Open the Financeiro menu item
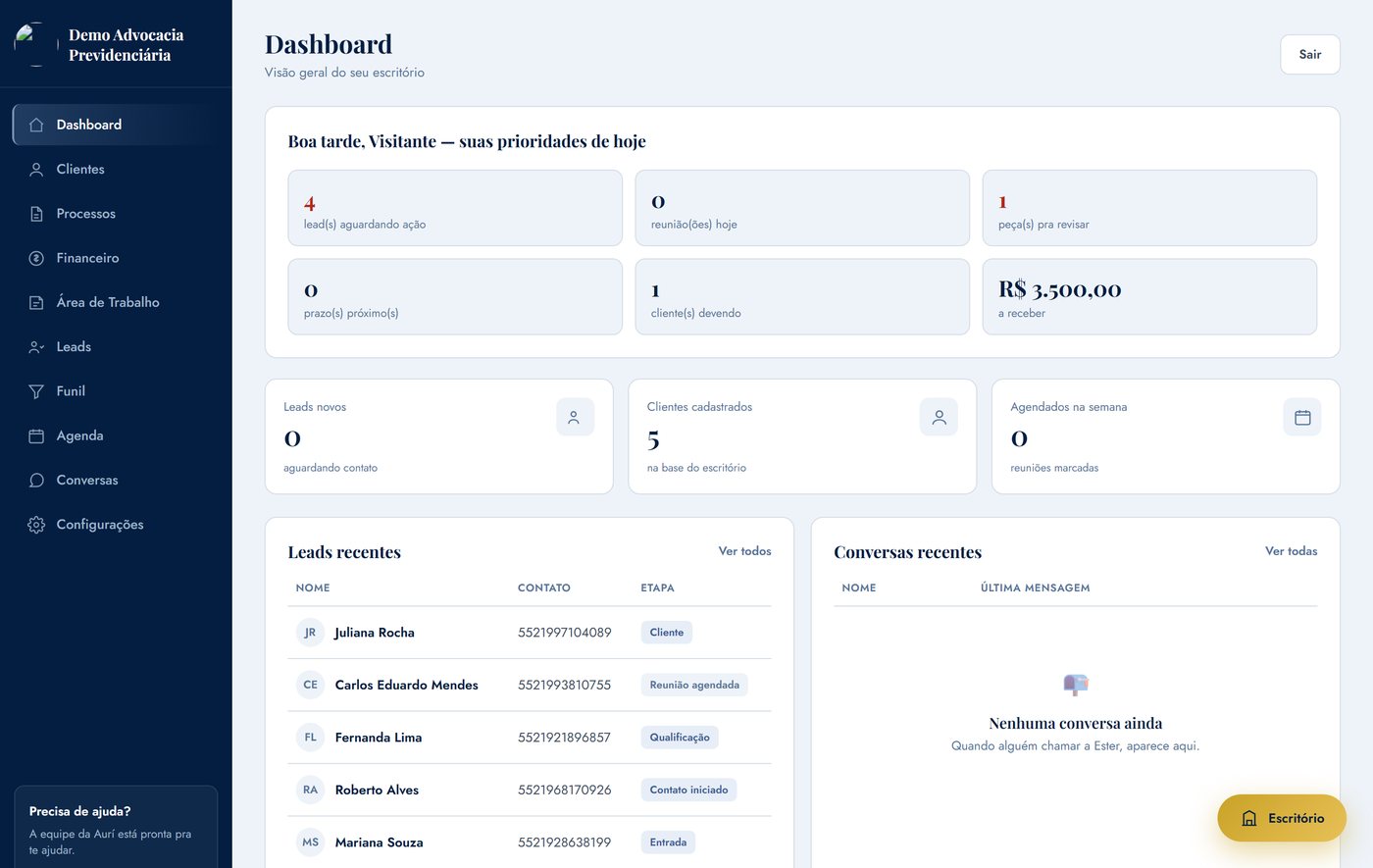This screenshot has height=868, width=1373. click(116, 258)
